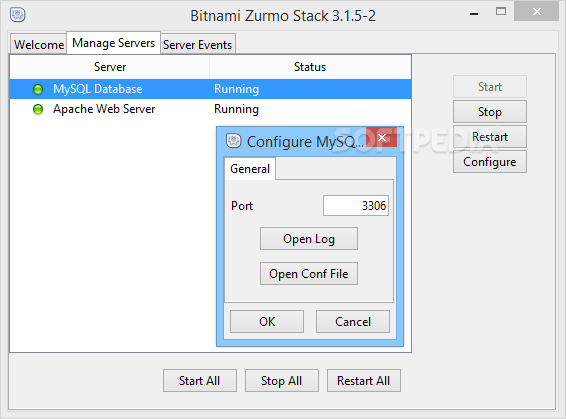Click the Apache Web Server green status icon
566x419 pixels.
tap(38, 109)
